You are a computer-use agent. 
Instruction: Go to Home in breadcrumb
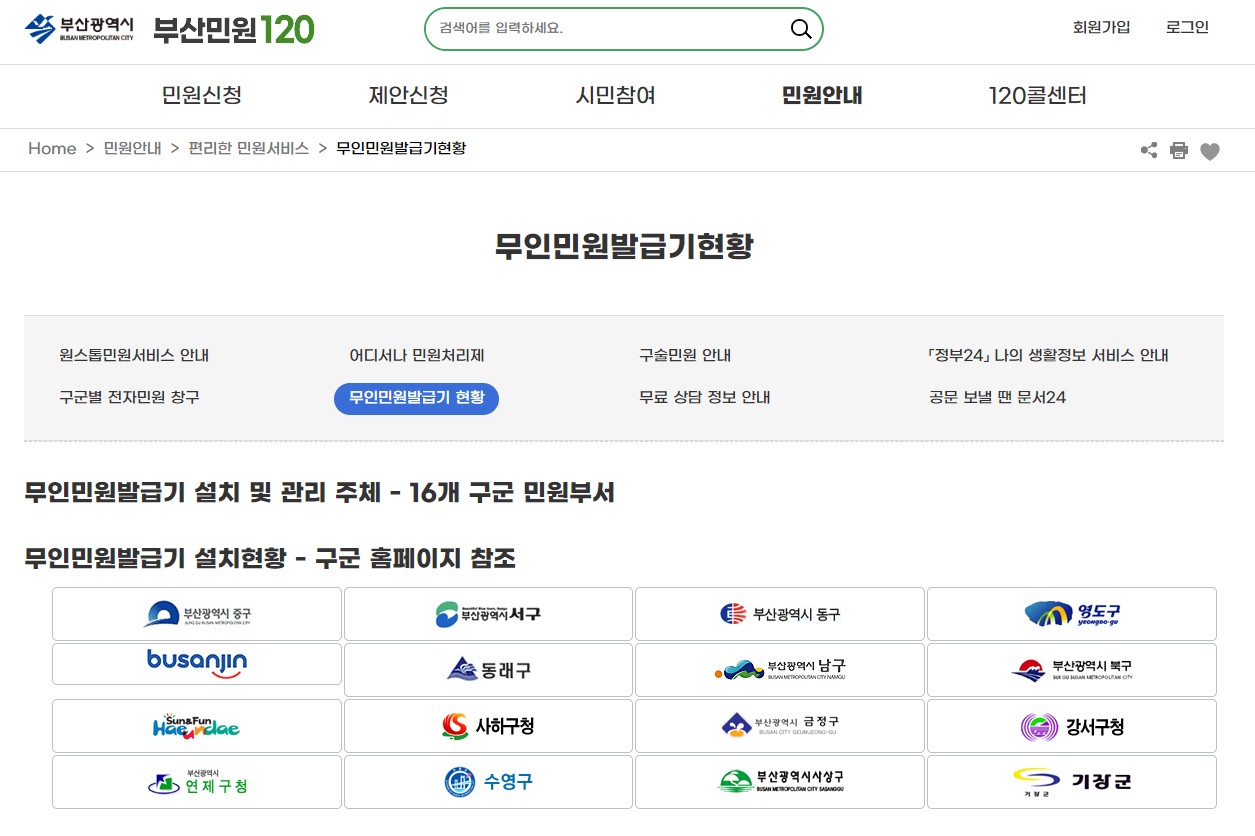point(52,149)
